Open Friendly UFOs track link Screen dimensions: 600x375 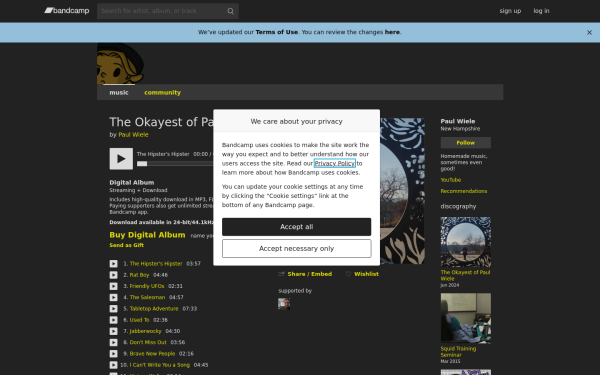click(x=147, y=286)
